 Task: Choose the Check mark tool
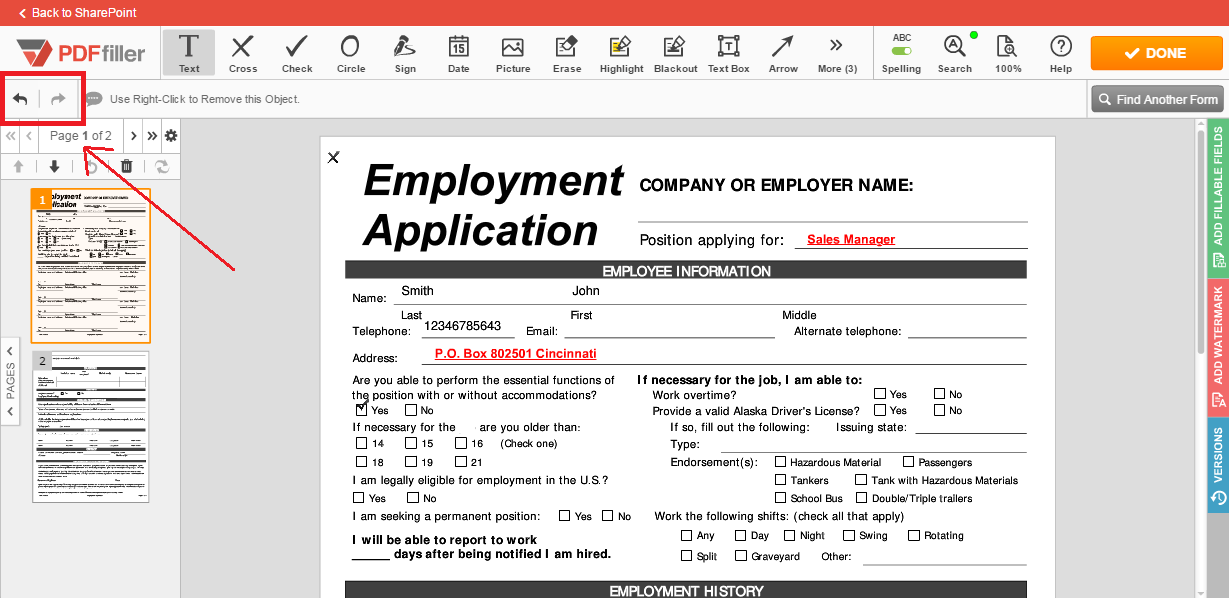297,53
